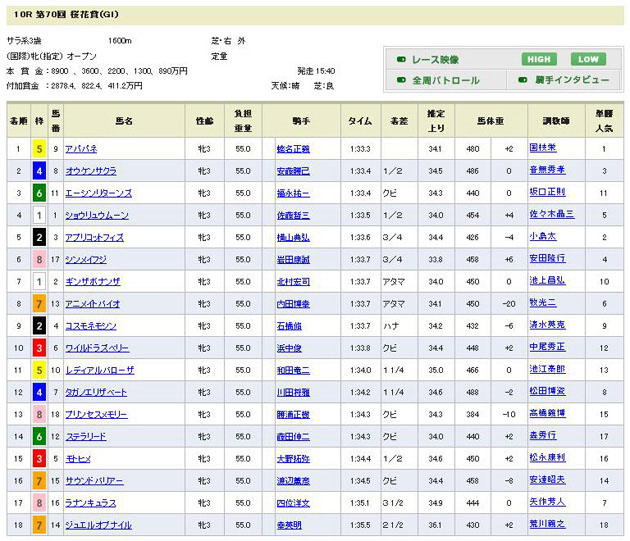Click the green icon beside レース映像
This screenshot has height=541, width=630.
pos(401,59)
